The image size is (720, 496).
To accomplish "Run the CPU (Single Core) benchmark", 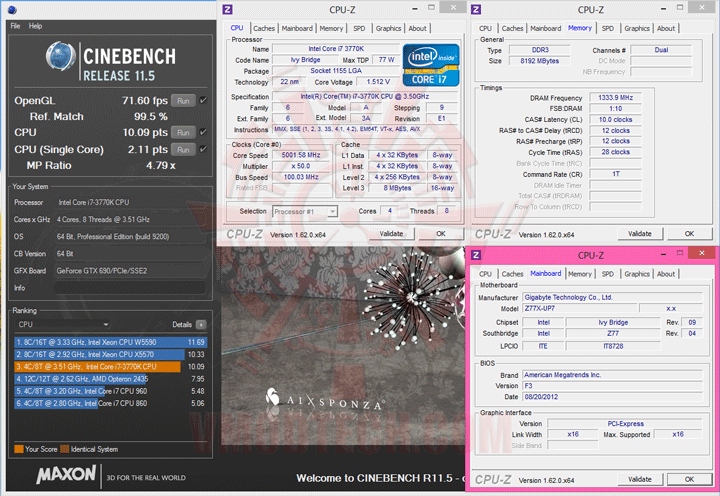I will (x=183, y=149).
